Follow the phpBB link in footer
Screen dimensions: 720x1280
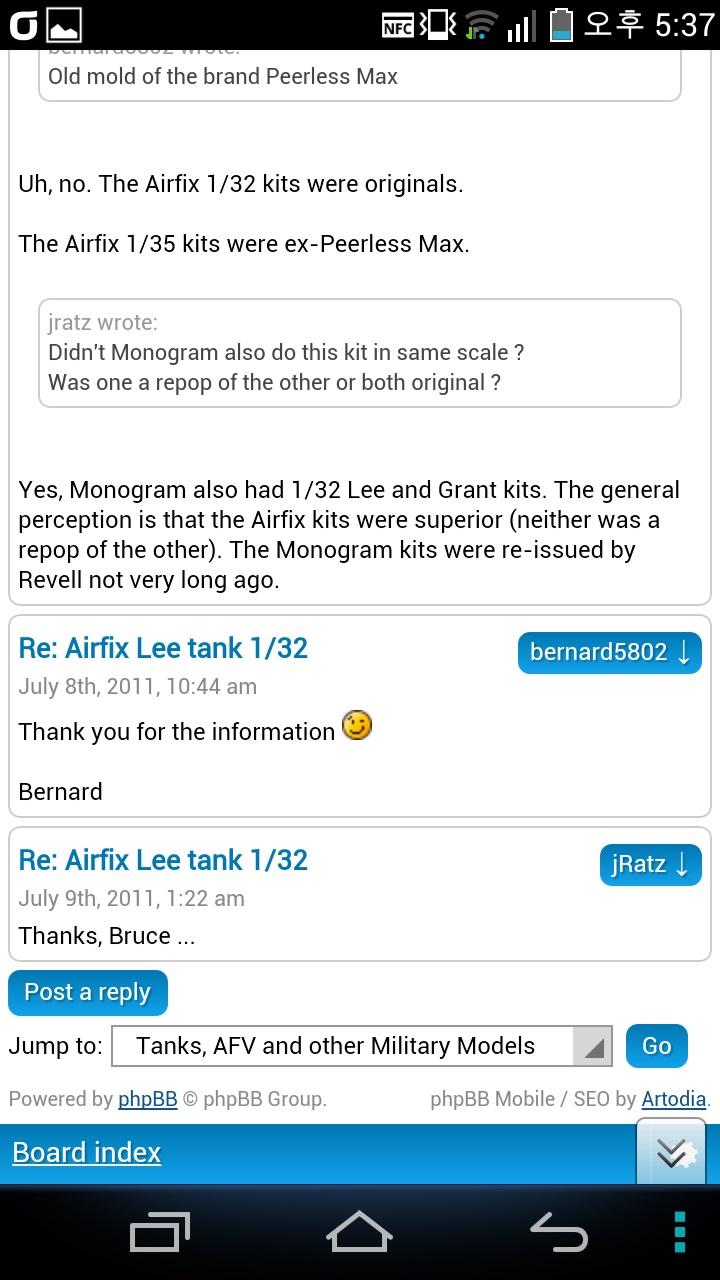pos(147,1099)
